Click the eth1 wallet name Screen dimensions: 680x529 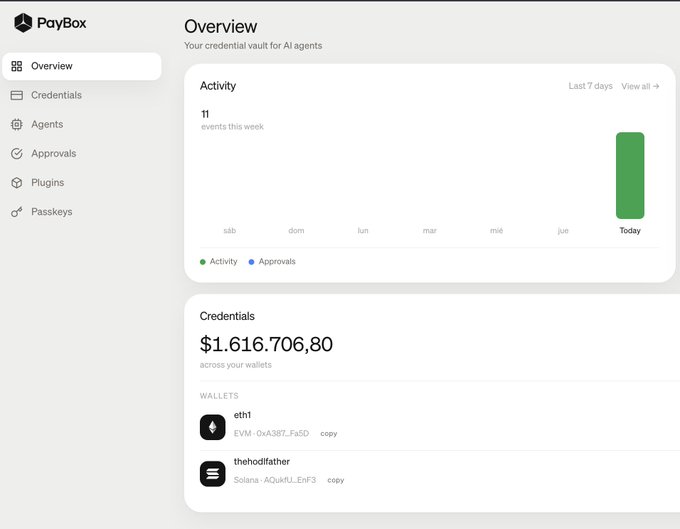(x=242, y=415)
